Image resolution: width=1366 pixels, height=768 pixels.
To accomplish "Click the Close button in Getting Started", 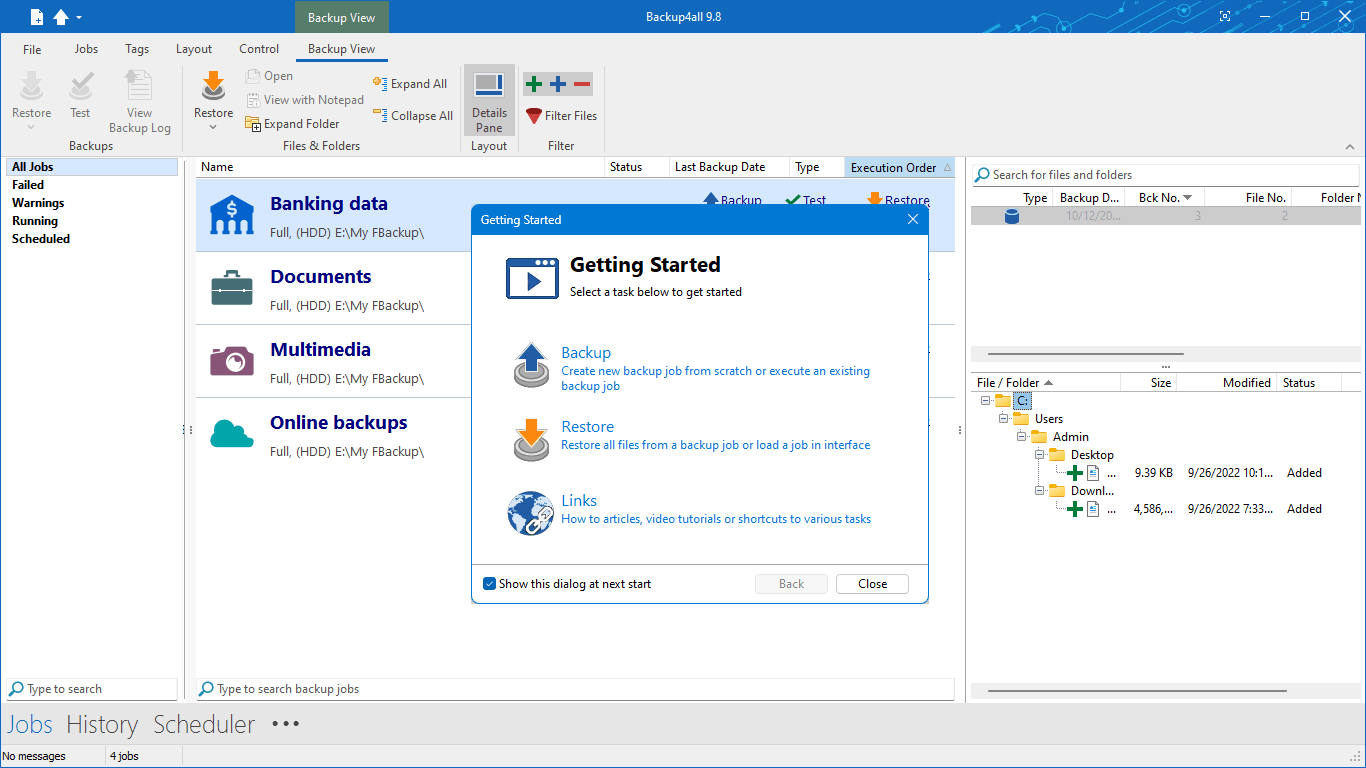I will (872, 584).
